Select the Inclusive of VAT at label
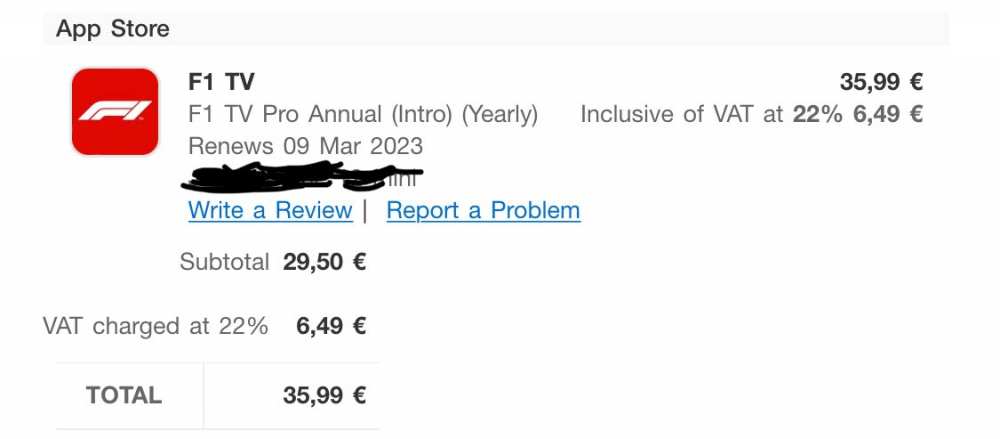The width and height of the screenshot is (1000, 439). 682,114
